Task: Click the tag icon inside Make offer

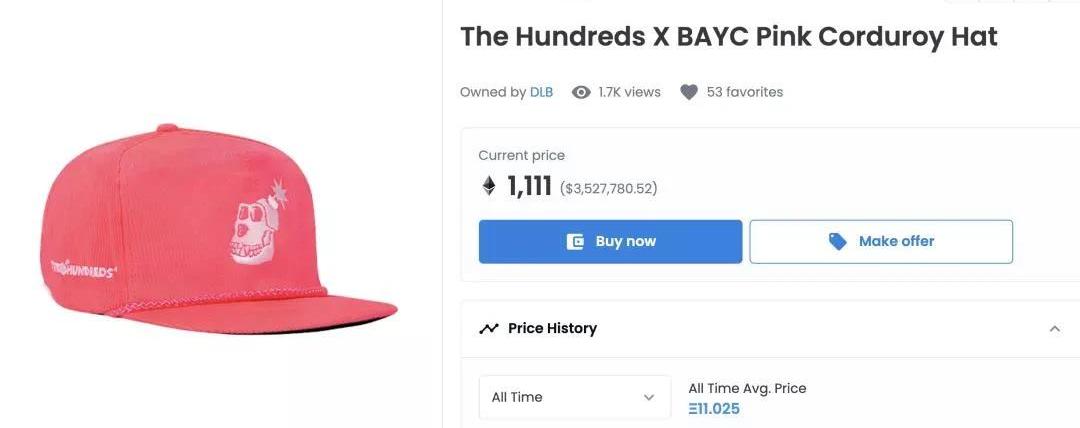Action: click(x=838, y=241)
